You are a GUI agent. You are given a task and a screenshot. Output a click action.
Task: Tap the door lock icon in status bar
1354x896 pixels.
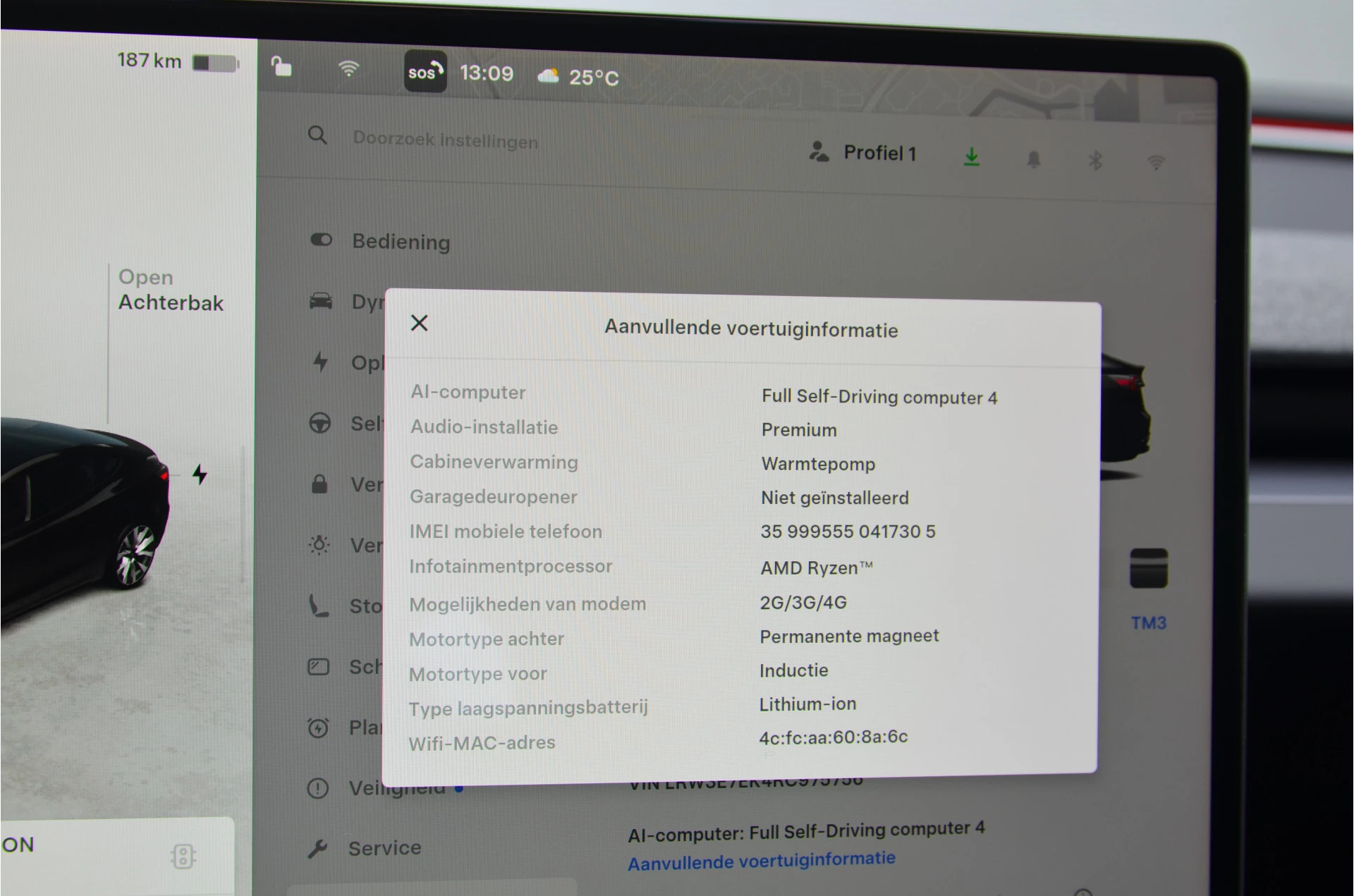tap(281, 66)
